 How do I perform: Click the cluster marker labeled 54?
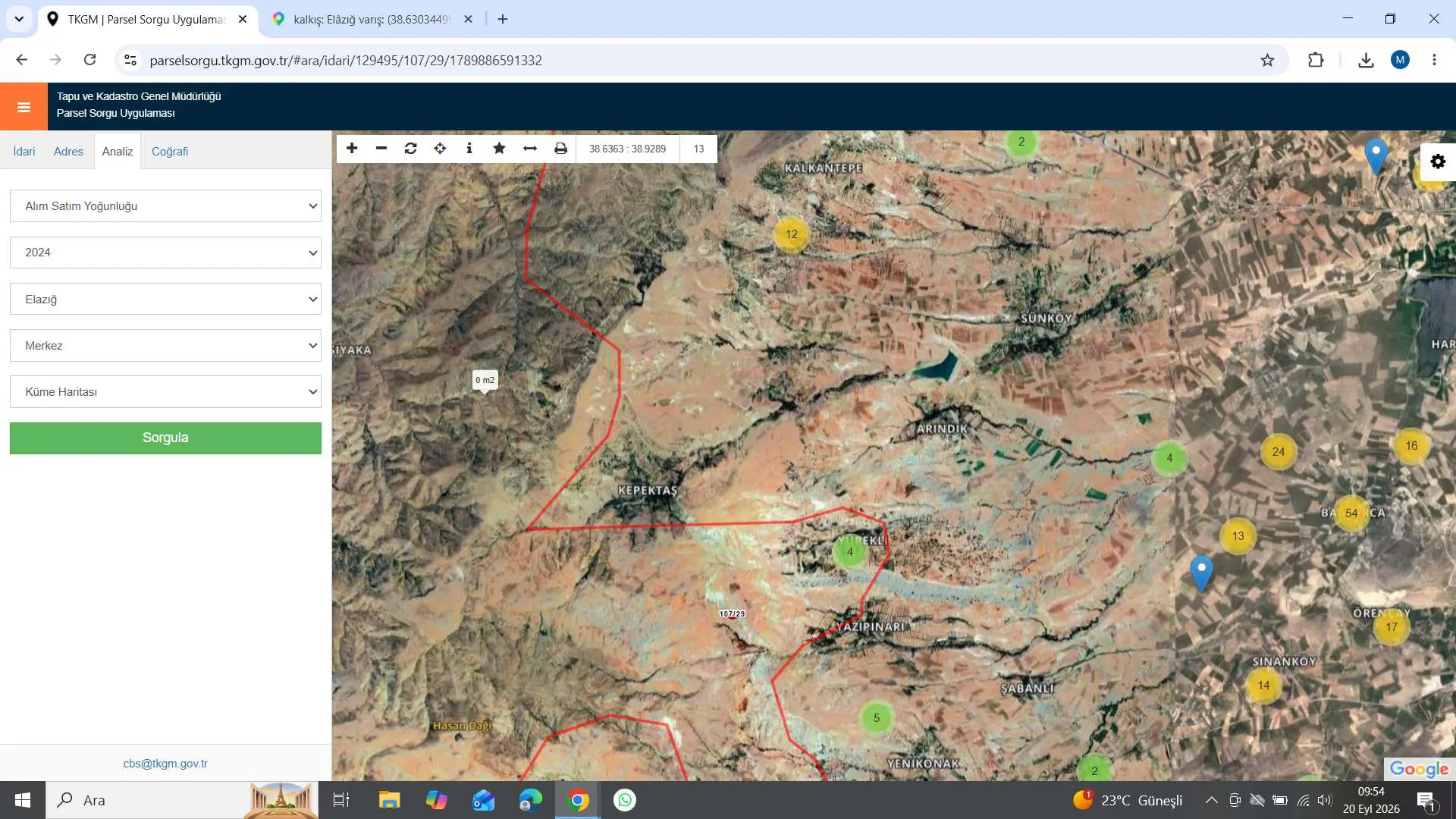pyautogui.click(x=1351, y=513)
